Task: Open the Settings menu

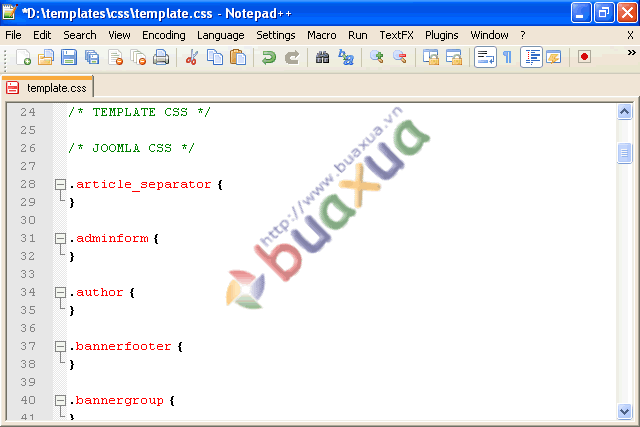Action: pos(276,35)
